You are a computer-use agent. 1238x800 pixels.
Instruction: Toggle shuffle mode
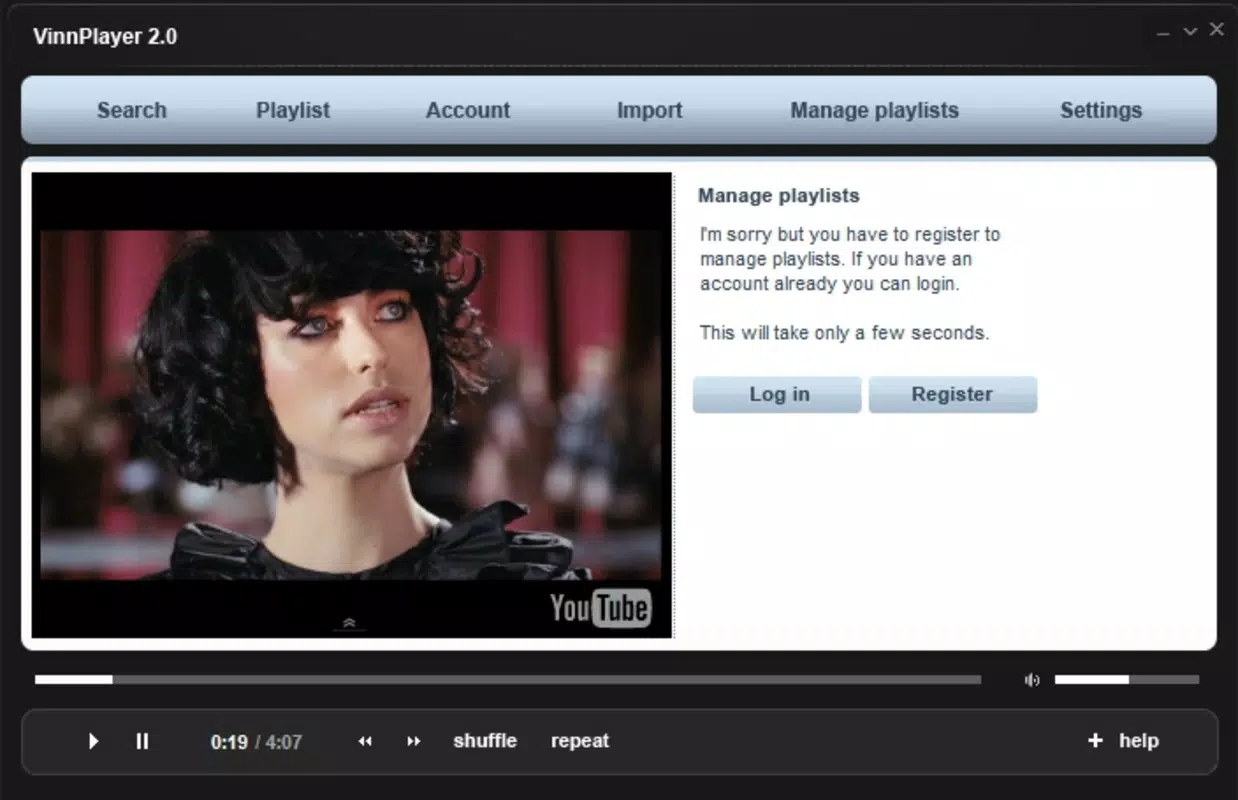click(x=485, y=741)
